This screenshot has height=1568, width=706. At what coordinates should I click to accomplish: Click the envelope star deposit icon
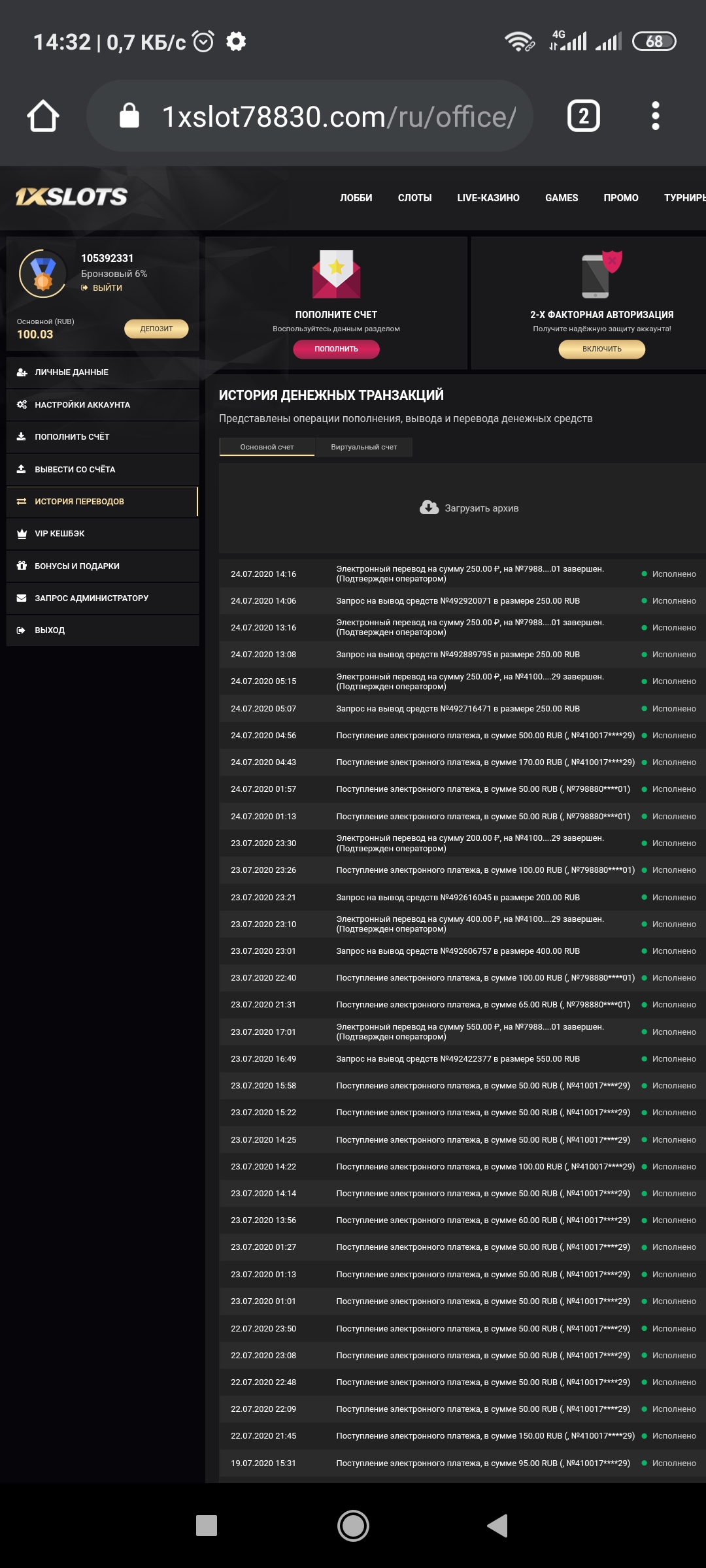[x=336, y=274]
